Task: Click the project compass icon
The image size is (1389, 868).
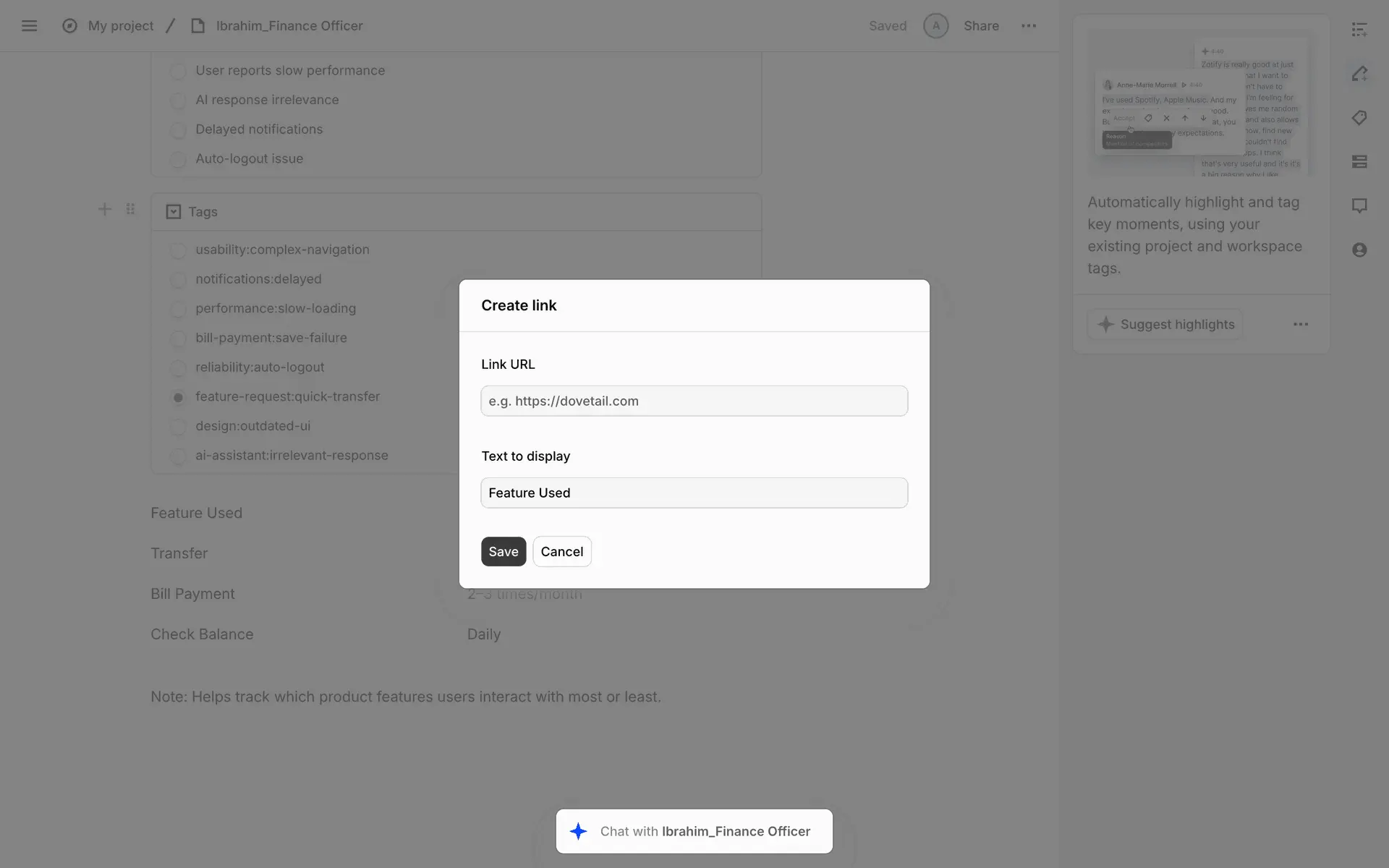Action: pos(69,26)
